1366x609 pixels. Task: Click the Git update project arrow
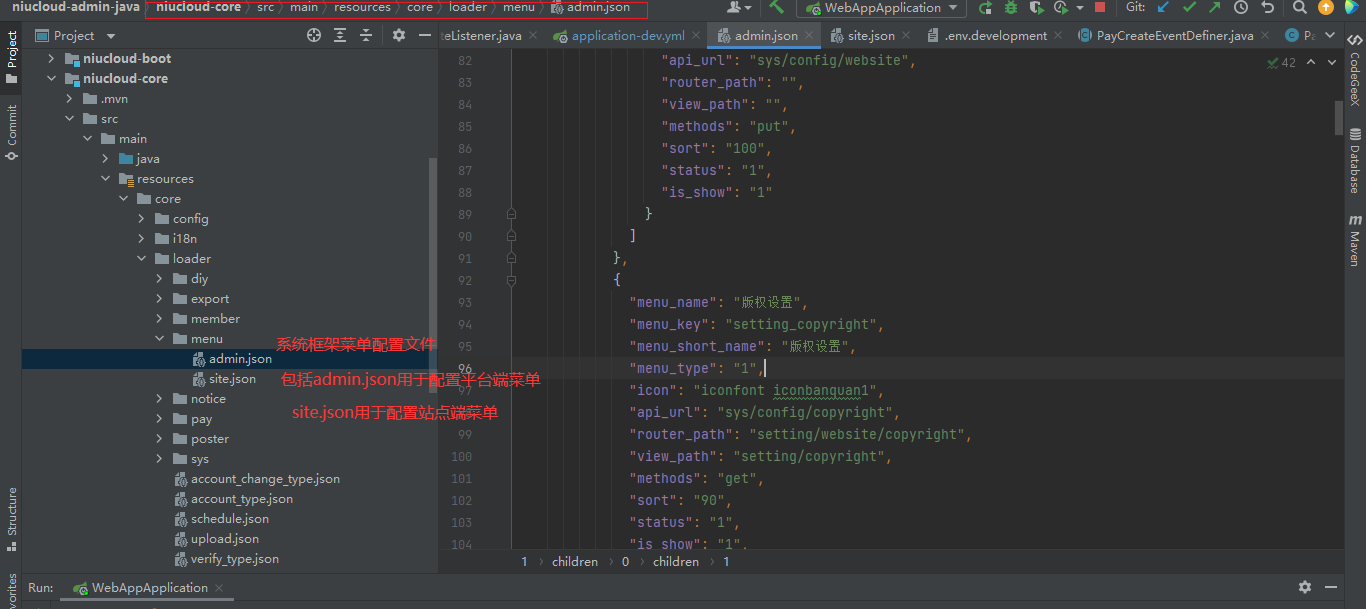point(1163,8)
